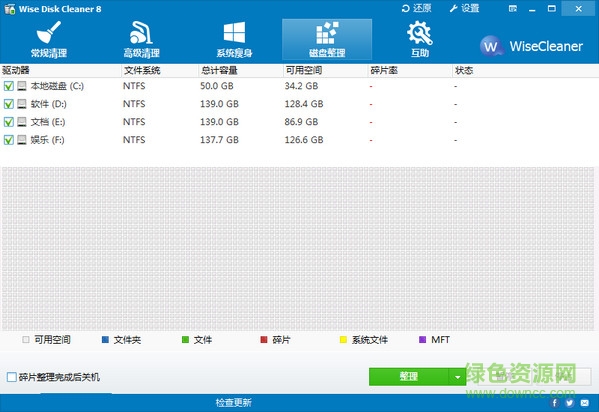
Task: Click the email envelope icon
Action: click(x=585, y=402)
